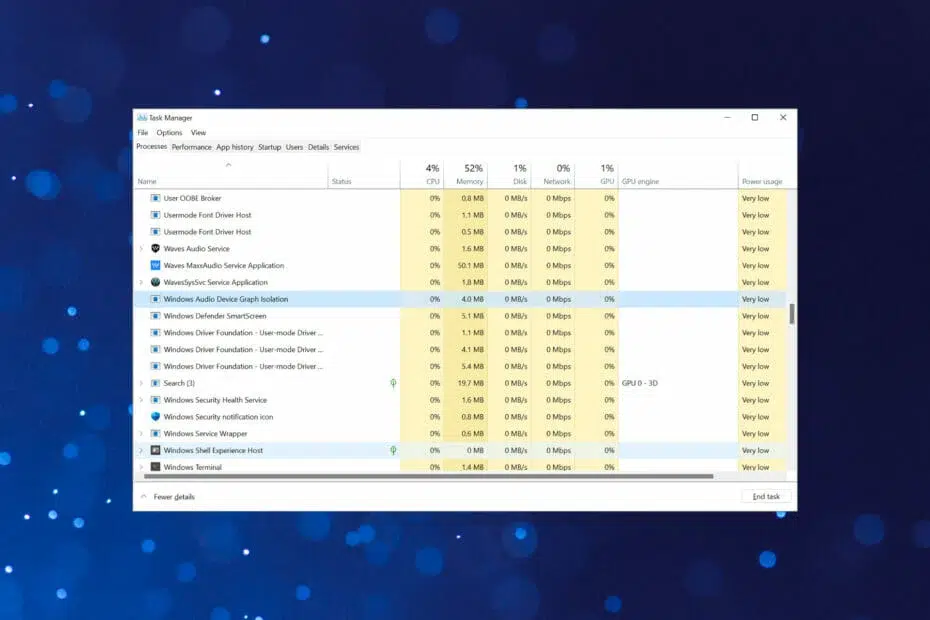The width and height of the screenshot is (930, 620).
Task: Open the View menu
Action: click(198, 132)
